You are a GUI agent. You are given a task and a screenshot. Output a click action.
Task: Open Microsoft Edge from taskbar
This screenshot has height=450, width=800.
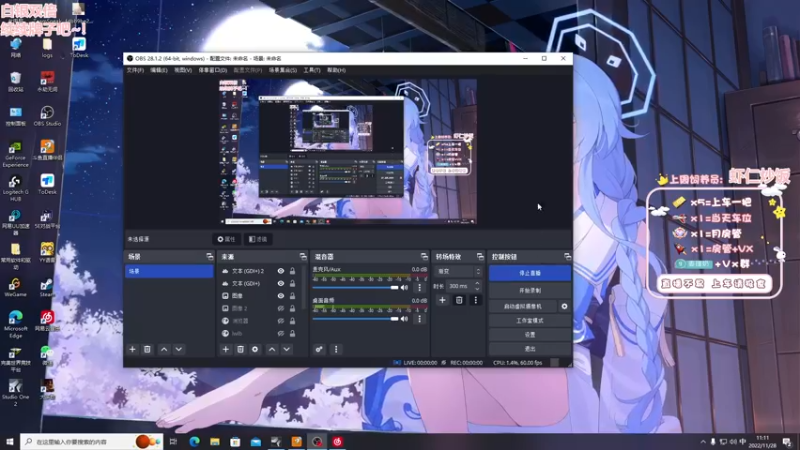tap(194, 442)
